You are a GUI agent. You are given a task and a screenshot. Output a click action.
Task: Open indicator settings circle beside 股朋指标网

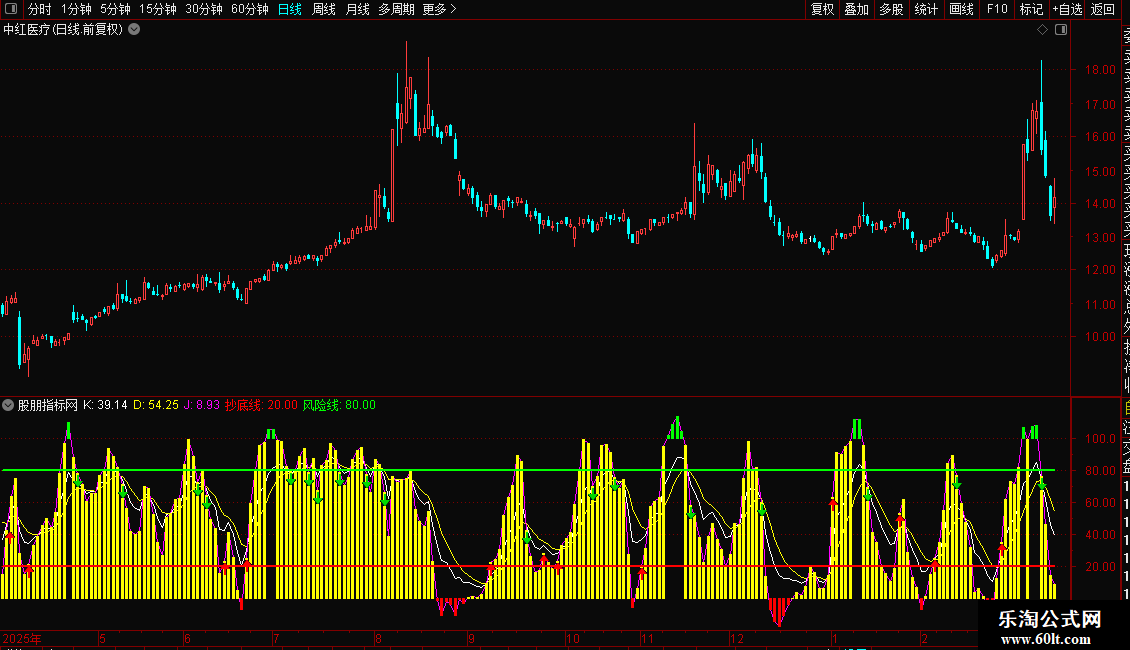(8, 405)
